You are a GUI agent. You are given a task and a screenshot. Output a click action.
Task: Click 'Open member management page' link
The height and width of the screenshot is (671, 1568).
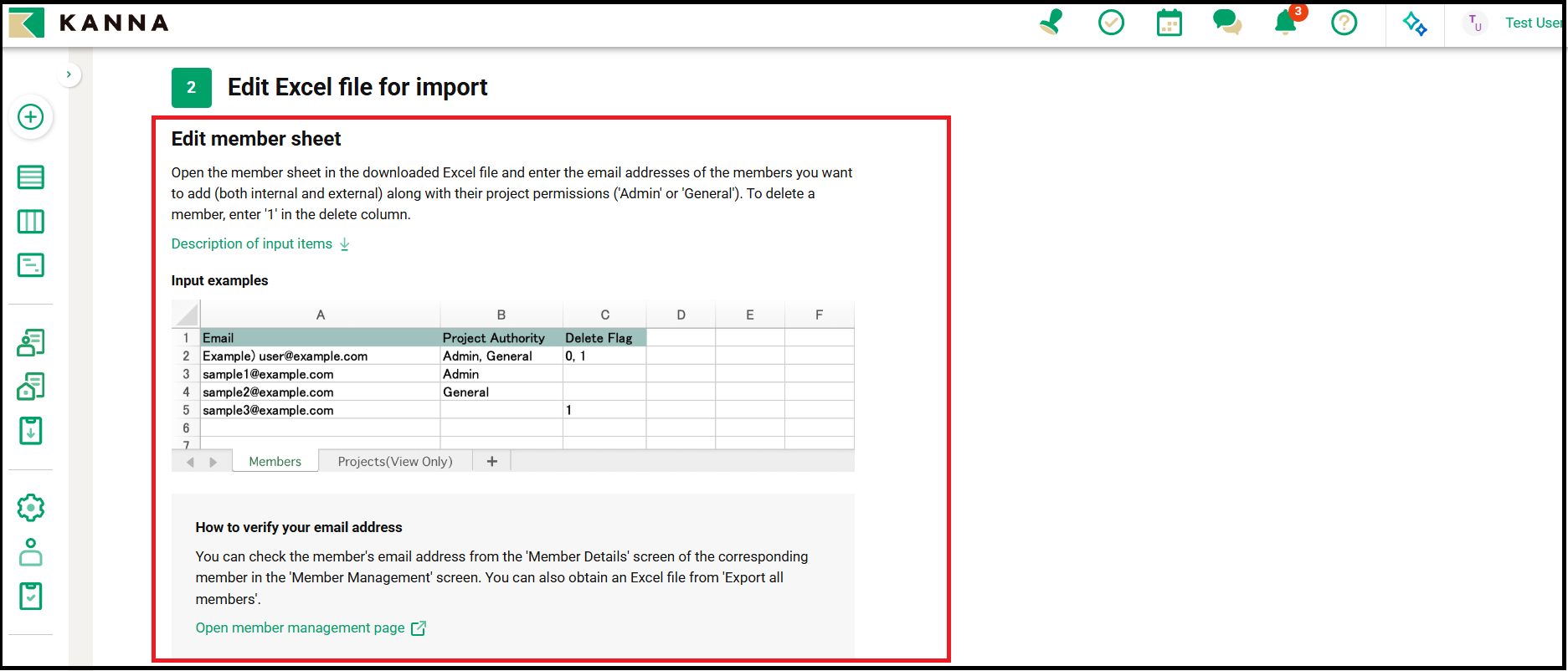tap(301, 627)
